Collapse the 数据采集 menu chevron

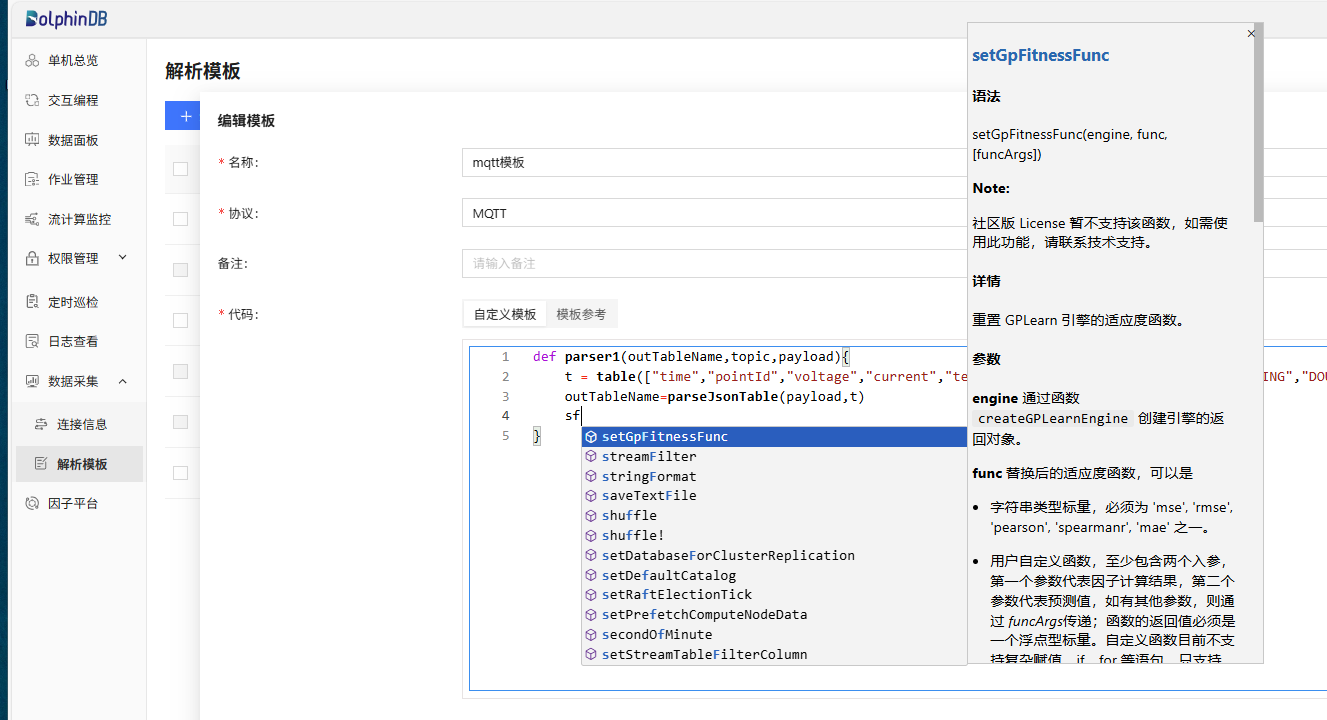(x=123, y=381)
